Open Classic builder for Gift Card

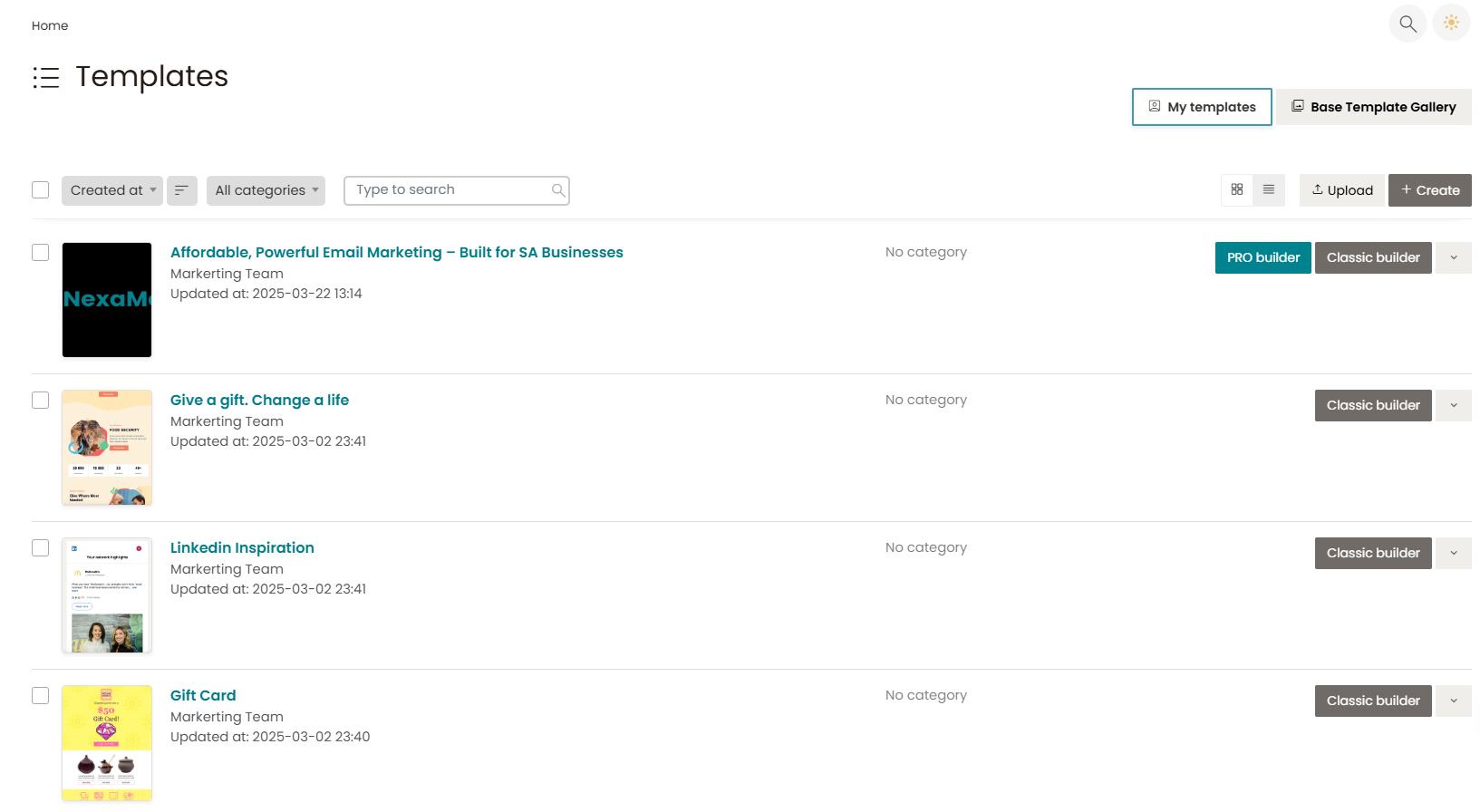click(x=1373, y=701)
